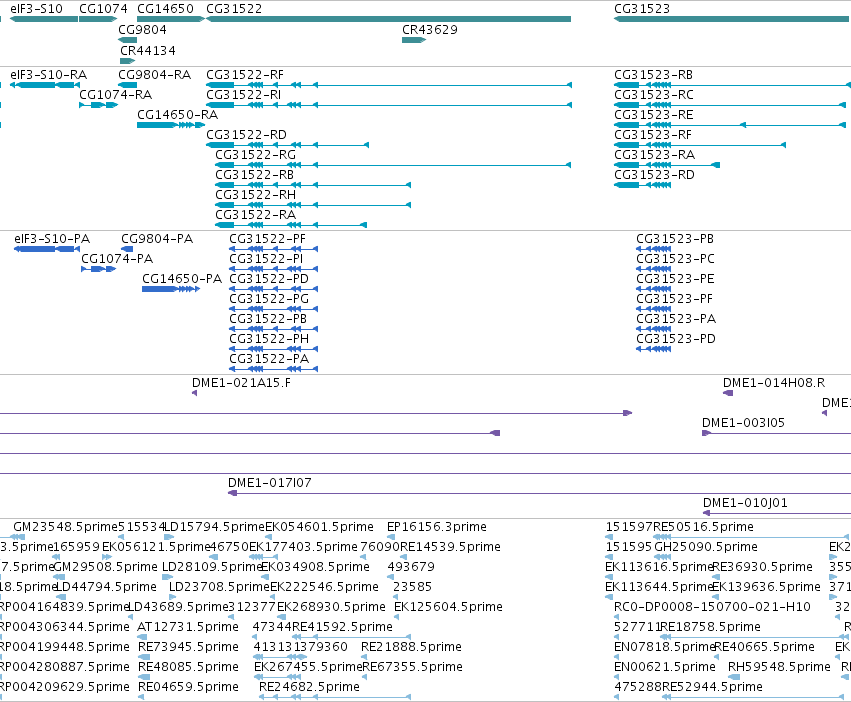Viewport: 851px width, 702px height.
Task: Click protein CG31522-PF
Action: pos(274,249)
